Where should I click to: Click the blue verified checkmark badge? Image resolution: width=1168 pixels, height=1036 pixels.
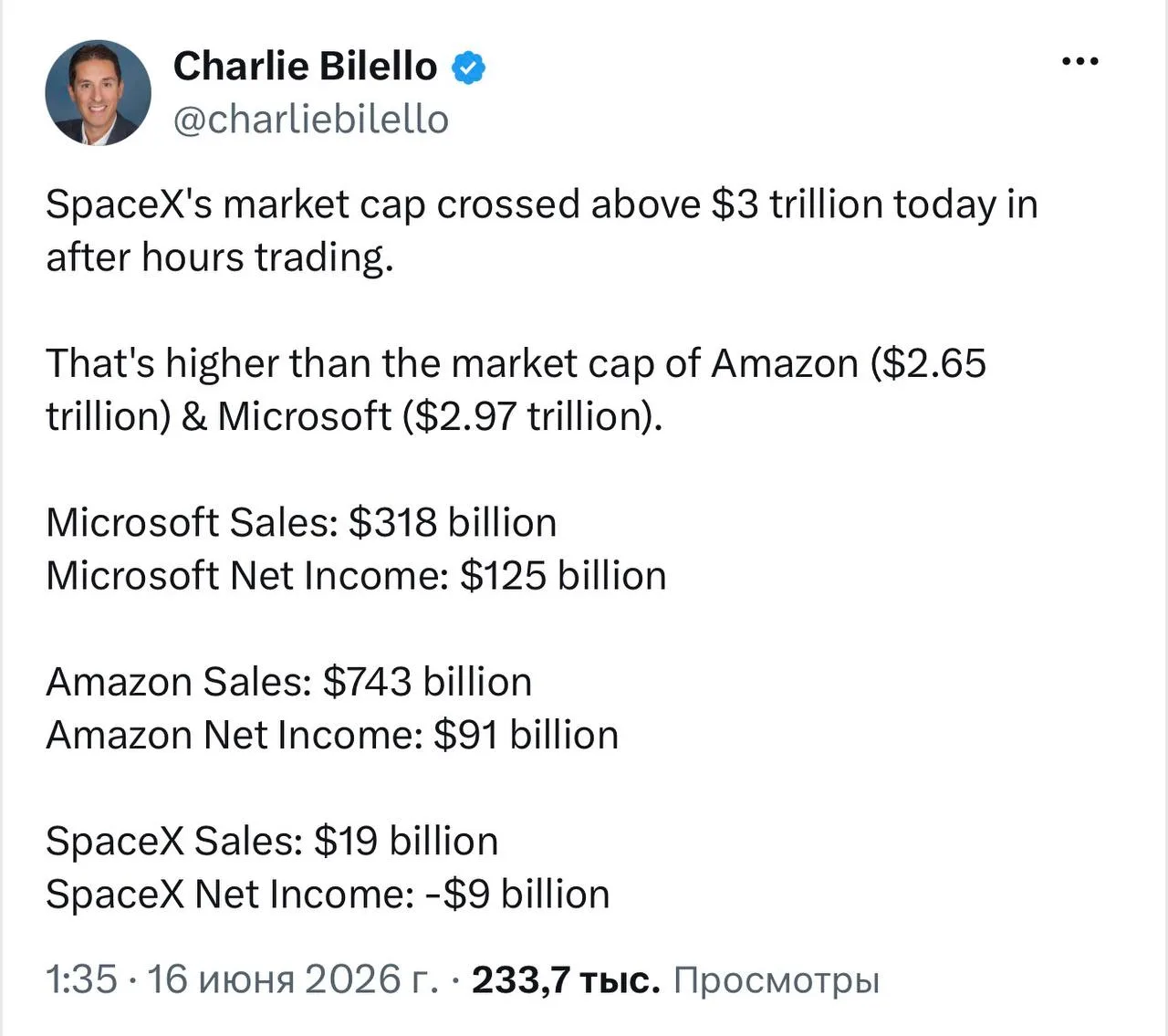pyautogui.click(x=469, y=68)
